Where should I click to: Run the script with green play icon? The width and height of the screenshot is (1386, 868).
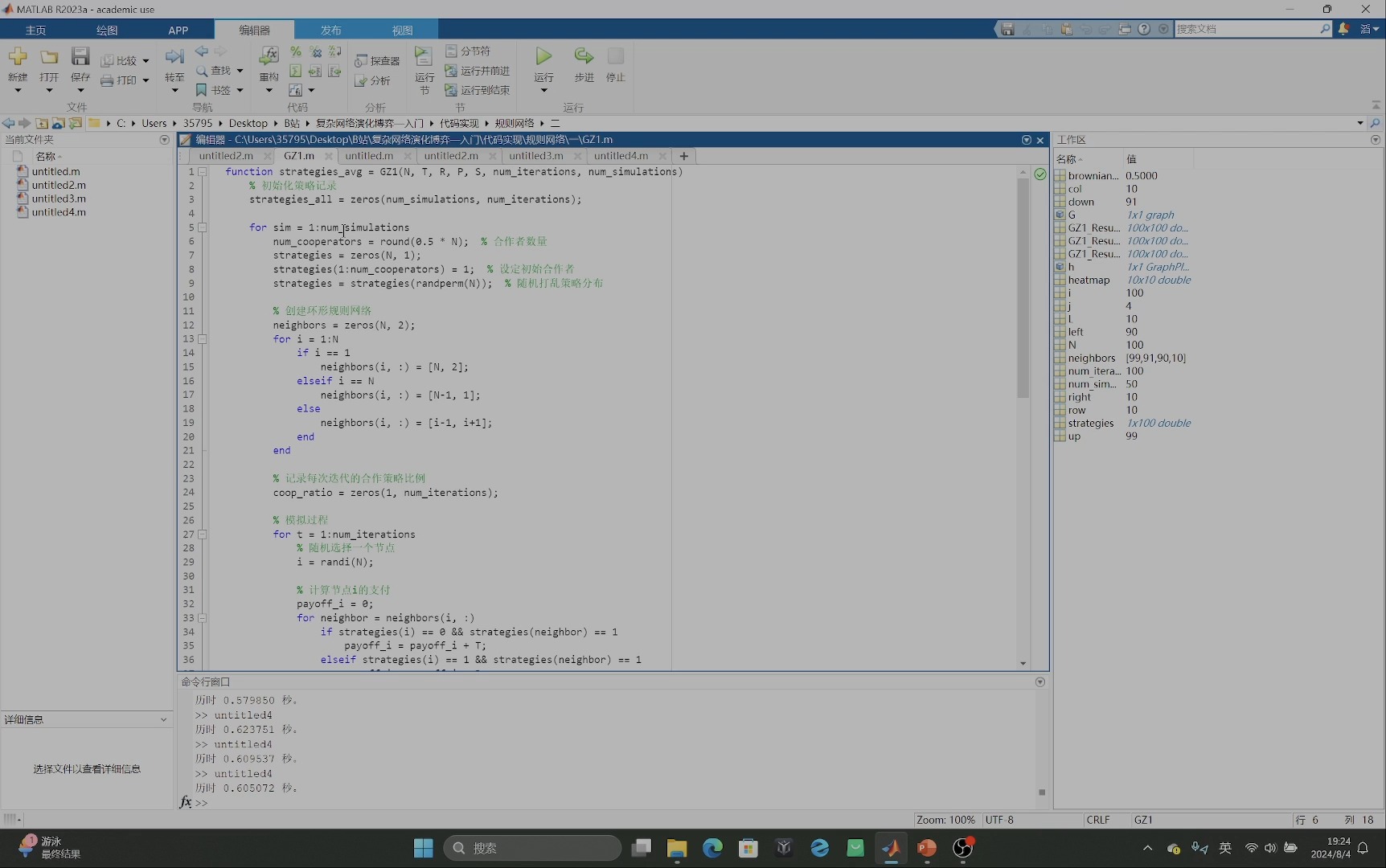(x=544, y=56)
